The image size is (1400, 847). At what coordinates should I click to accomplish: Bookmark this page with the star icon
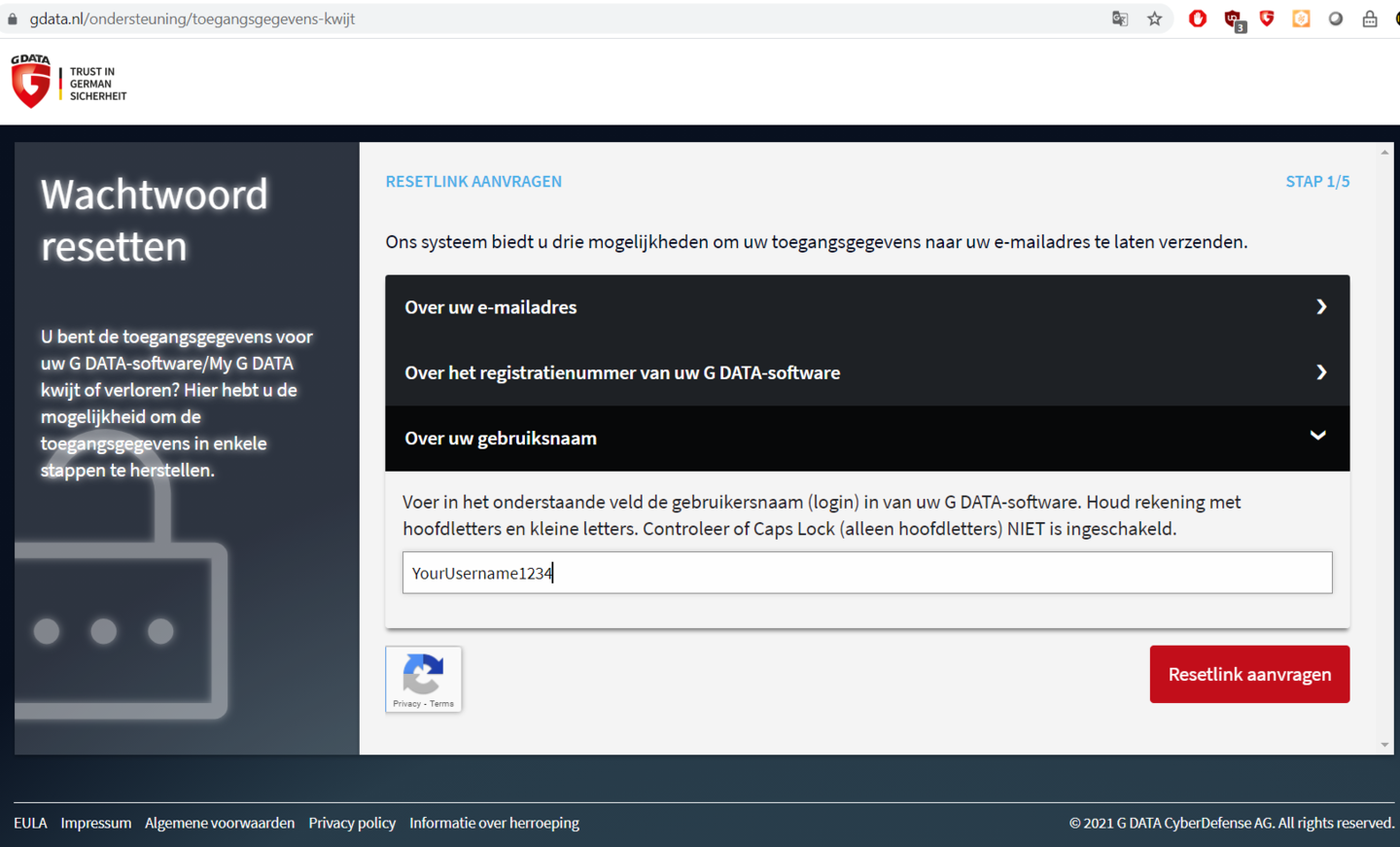click(1154, 18)
